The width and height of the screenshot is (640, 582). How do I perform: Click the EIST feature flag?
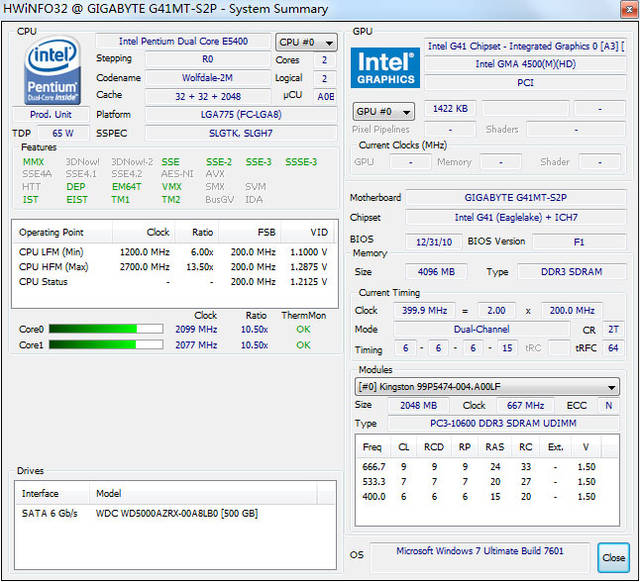pyautogui.click(x=77, y=200)
